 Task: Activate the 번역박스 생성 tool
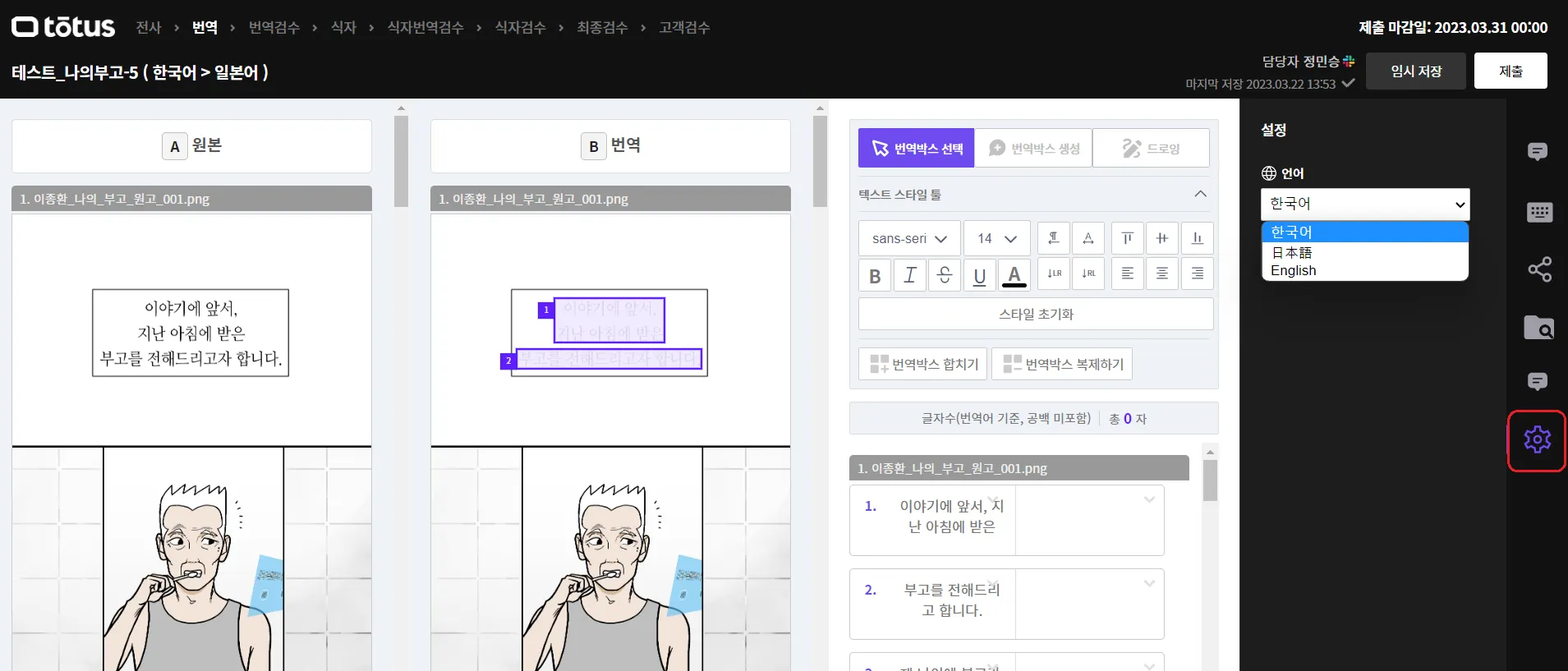tap(1033, 148)
